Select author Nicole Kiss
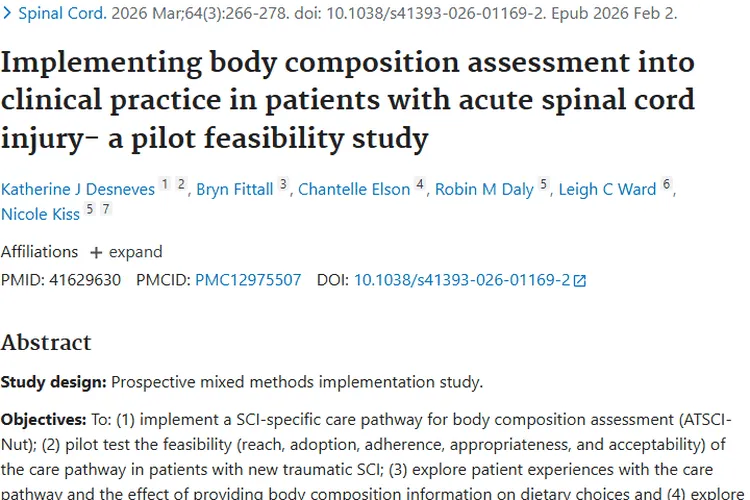The image size is (750, 500). [40, 214]
